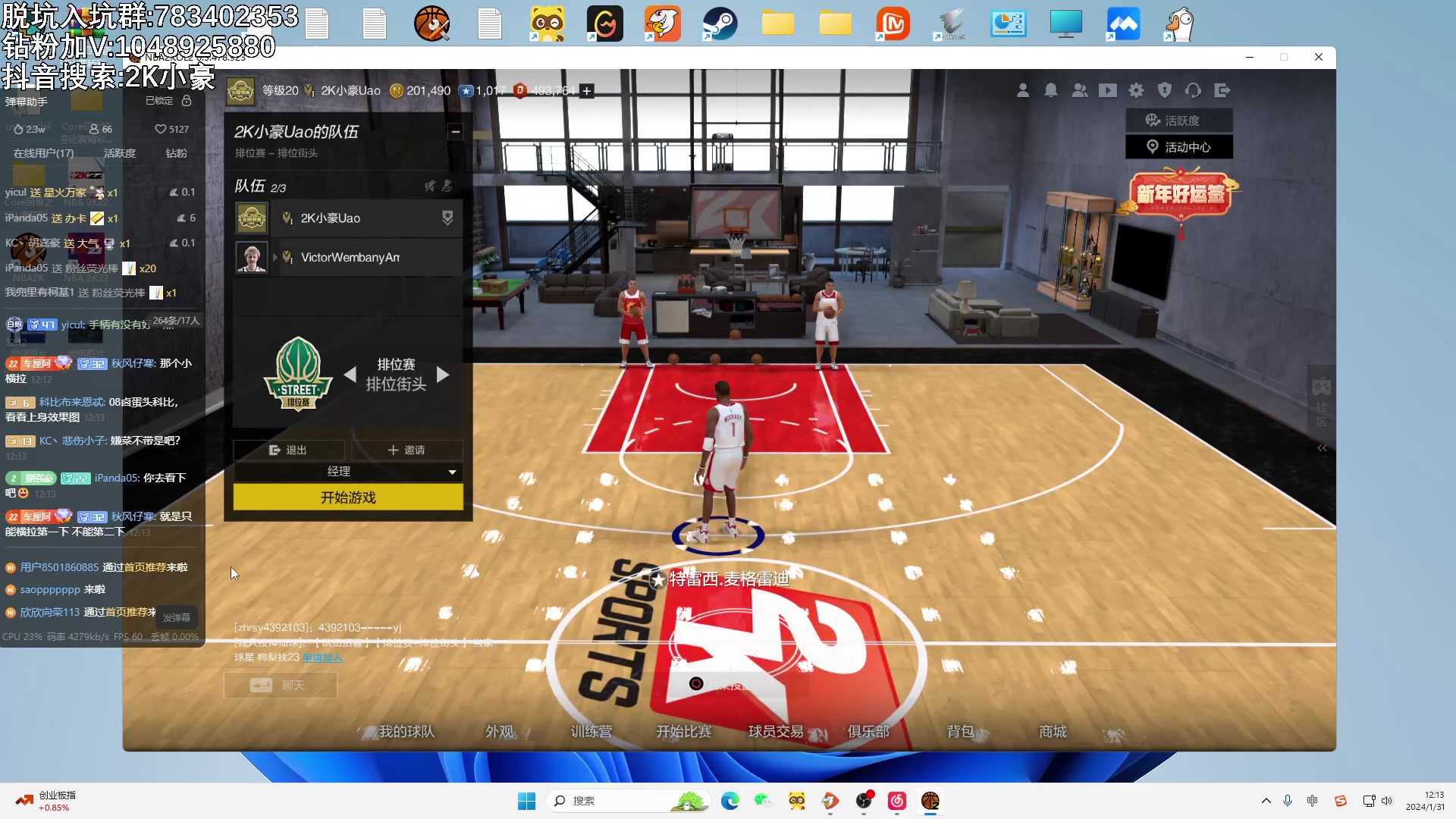
Task: Open the This PC monitor desktop icon
Action: point(1066,24)
